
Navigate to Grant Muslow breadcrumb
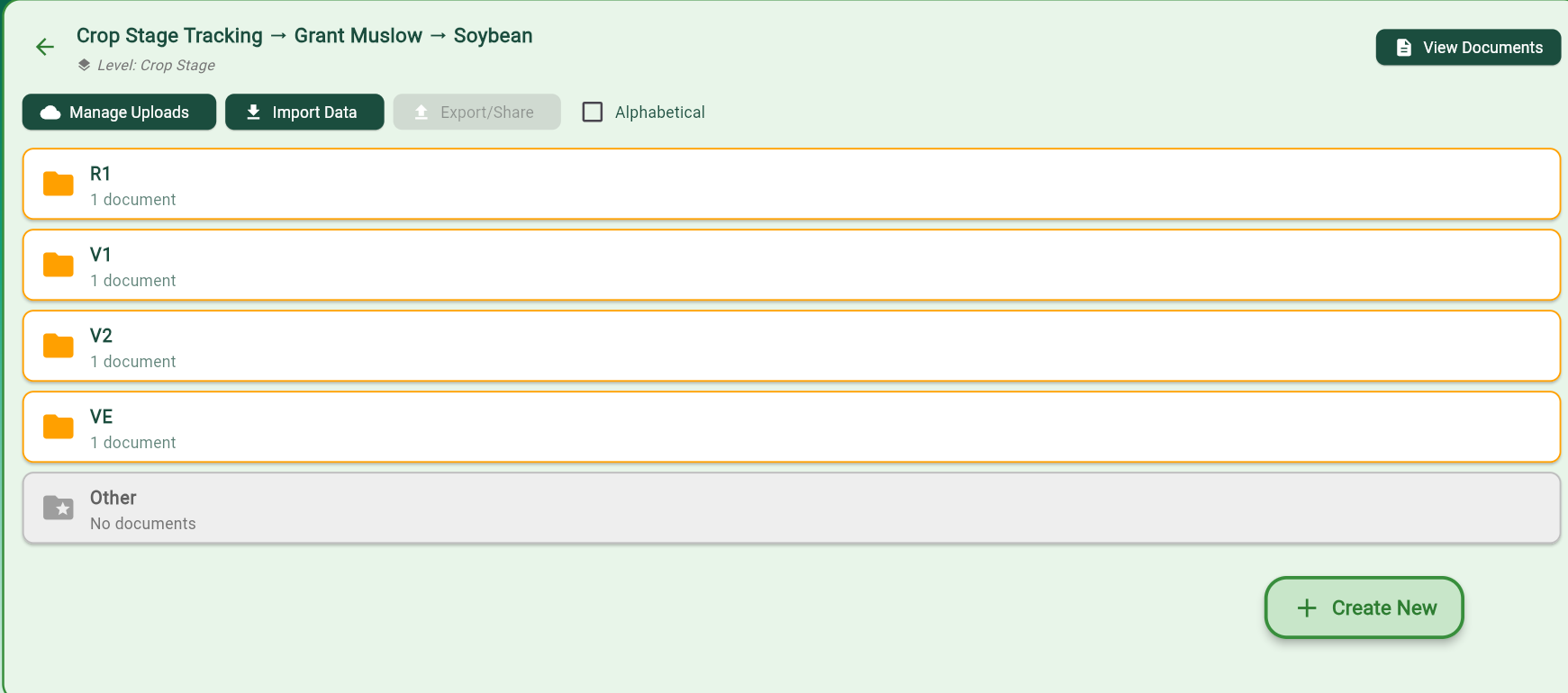pyautogui.click(x=358, y=36)
